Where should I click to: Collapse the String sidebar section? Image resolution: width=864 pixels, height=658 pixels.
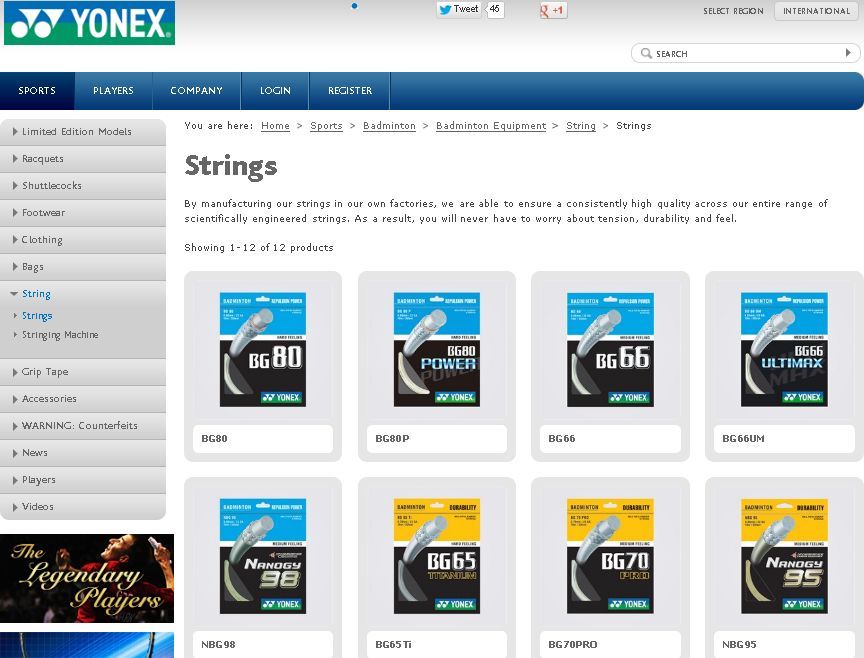(36, 294)
